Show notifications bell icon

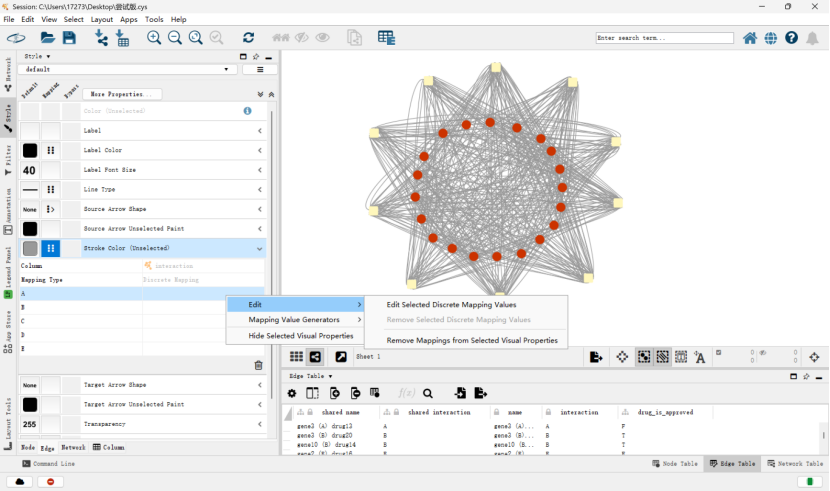[x=812, y=38]
